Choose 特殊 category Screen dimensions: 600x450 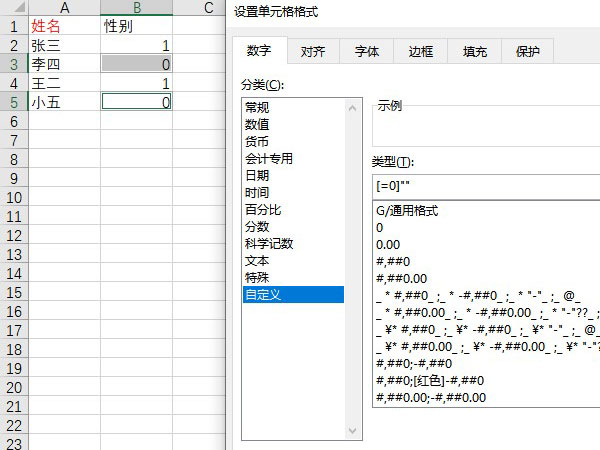click(293, 277)
